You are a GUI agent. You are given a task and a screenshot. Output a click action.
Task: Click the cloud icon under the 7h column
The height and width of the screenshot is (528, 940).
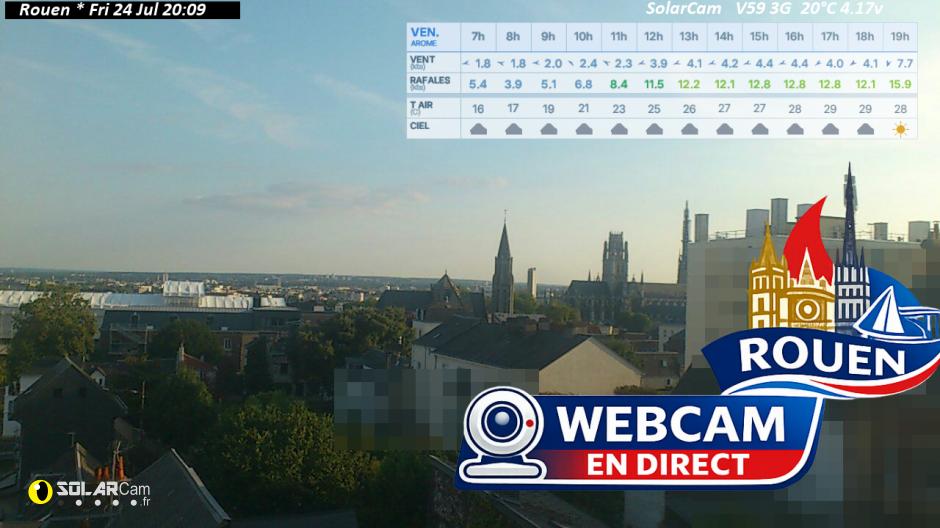pyautogui.click(x=478, y=129)
